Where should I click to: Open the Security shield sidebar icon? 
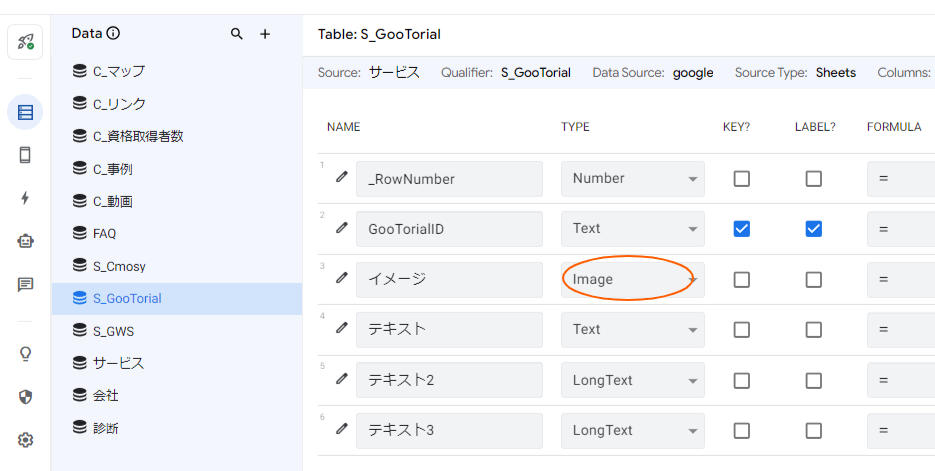point(25,396)
